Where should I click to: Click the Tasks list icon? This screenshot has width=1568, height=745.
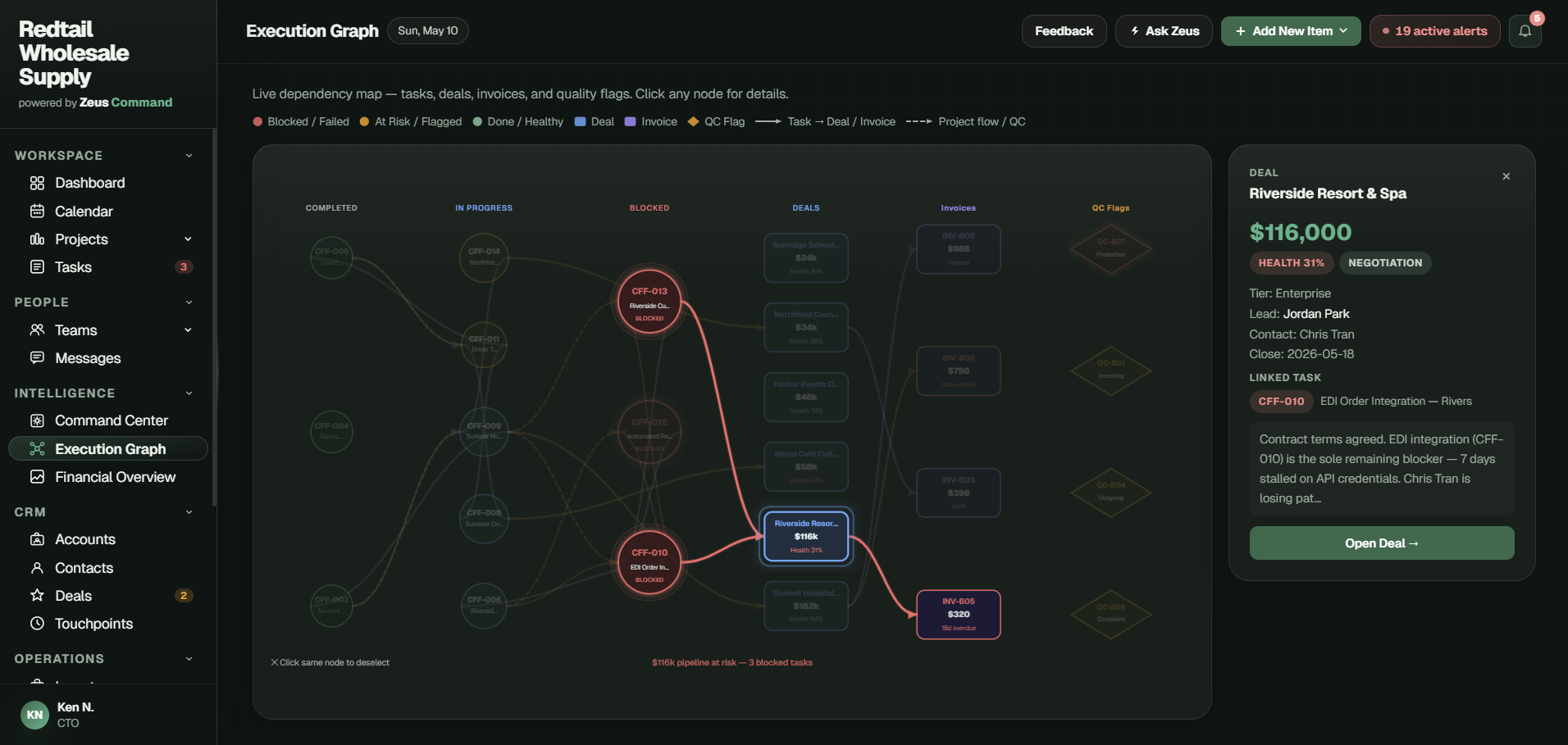pos(37,267)
